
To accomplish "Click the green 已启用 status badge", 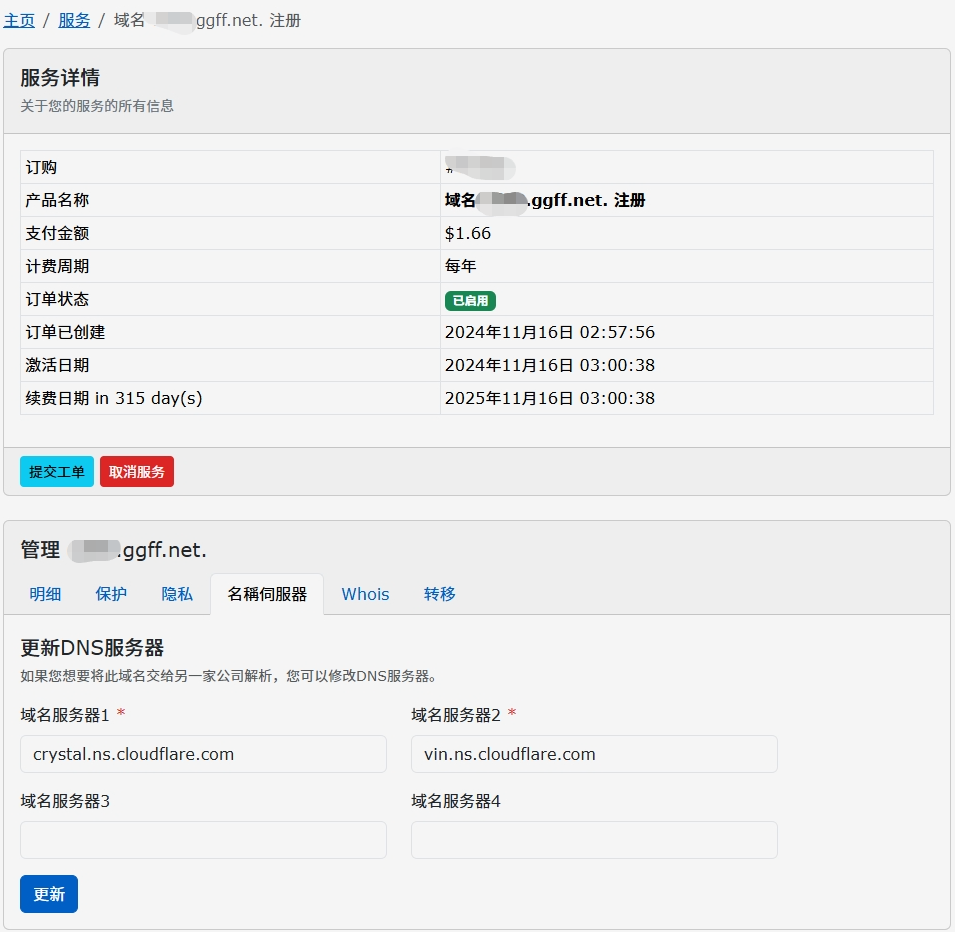I will point(470,300).
